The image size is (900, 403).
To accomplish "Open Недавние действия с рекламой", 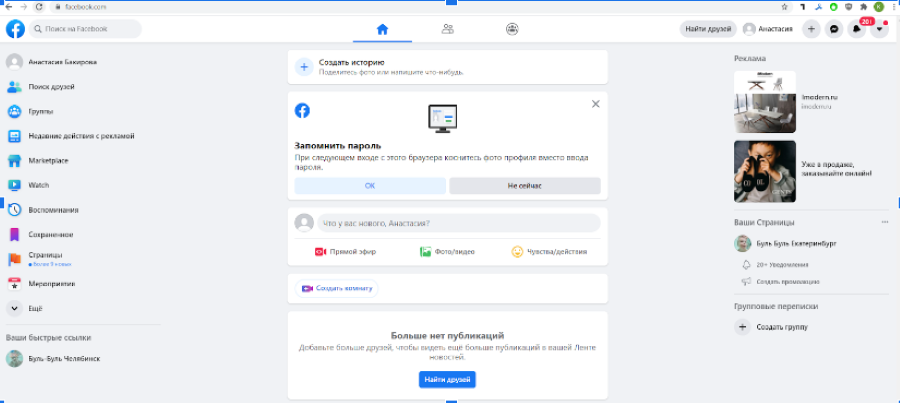I will (x=80, y=136).
